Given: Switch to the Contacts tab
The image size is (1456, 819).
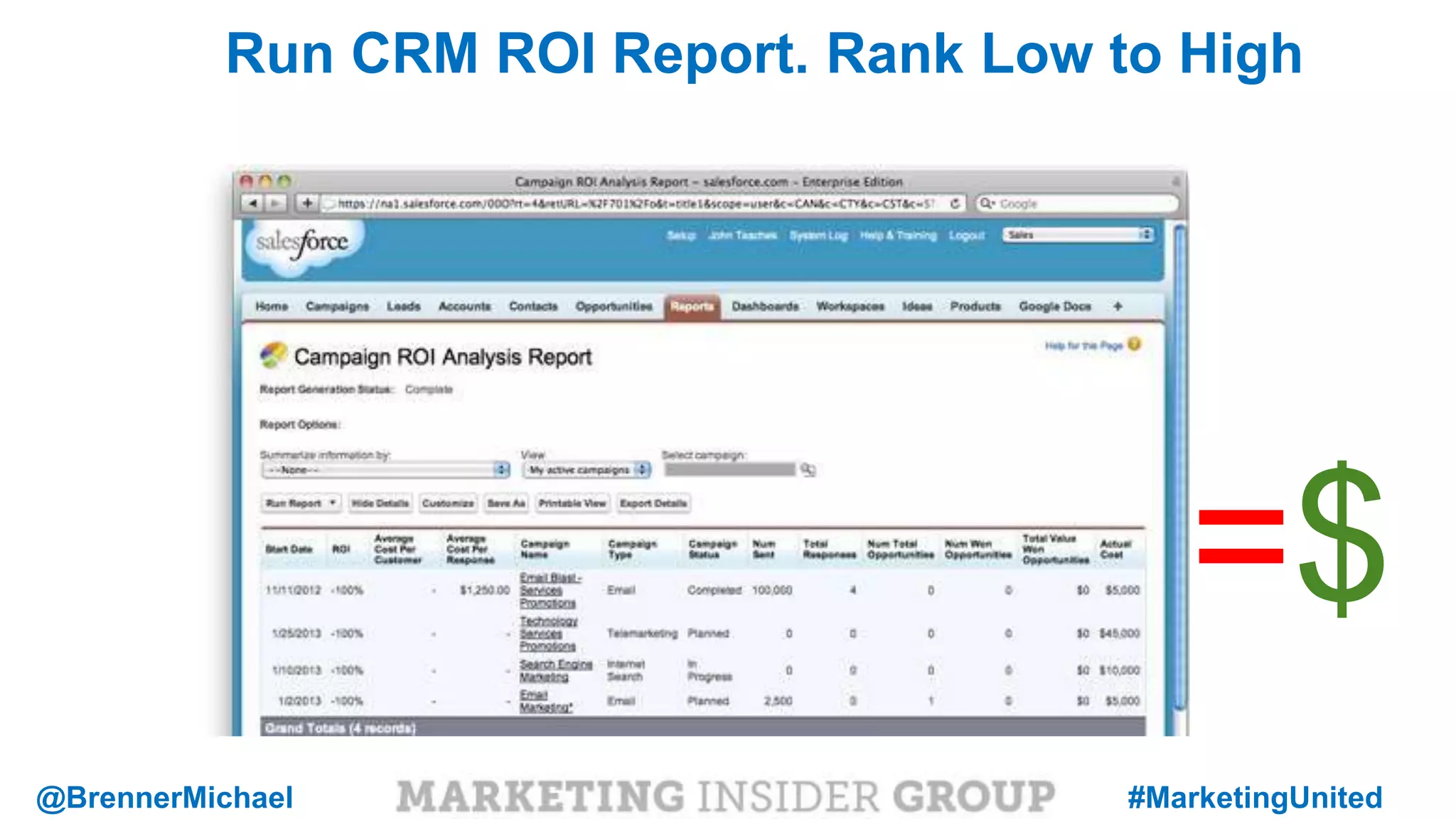Looking at the screenshot, I should tap(533, 306).
